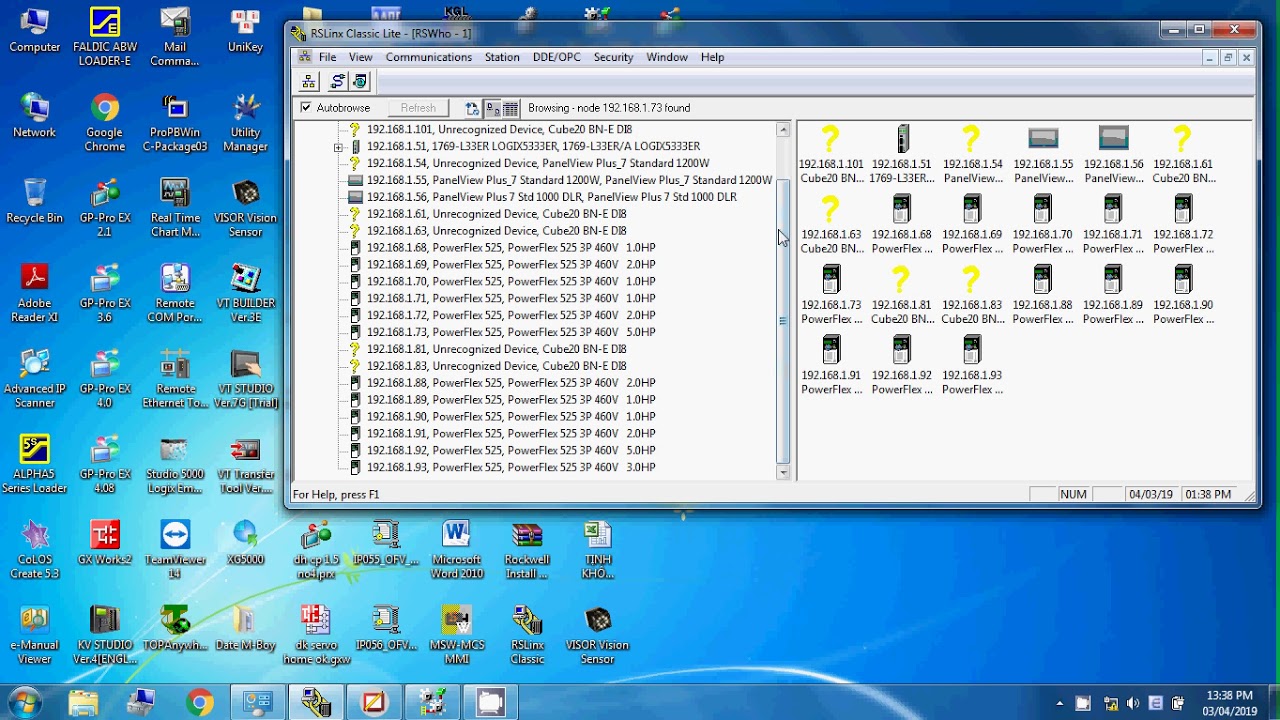Click the greyed Refresh button
Screen dimensions: 1280x720
[418, 108]
